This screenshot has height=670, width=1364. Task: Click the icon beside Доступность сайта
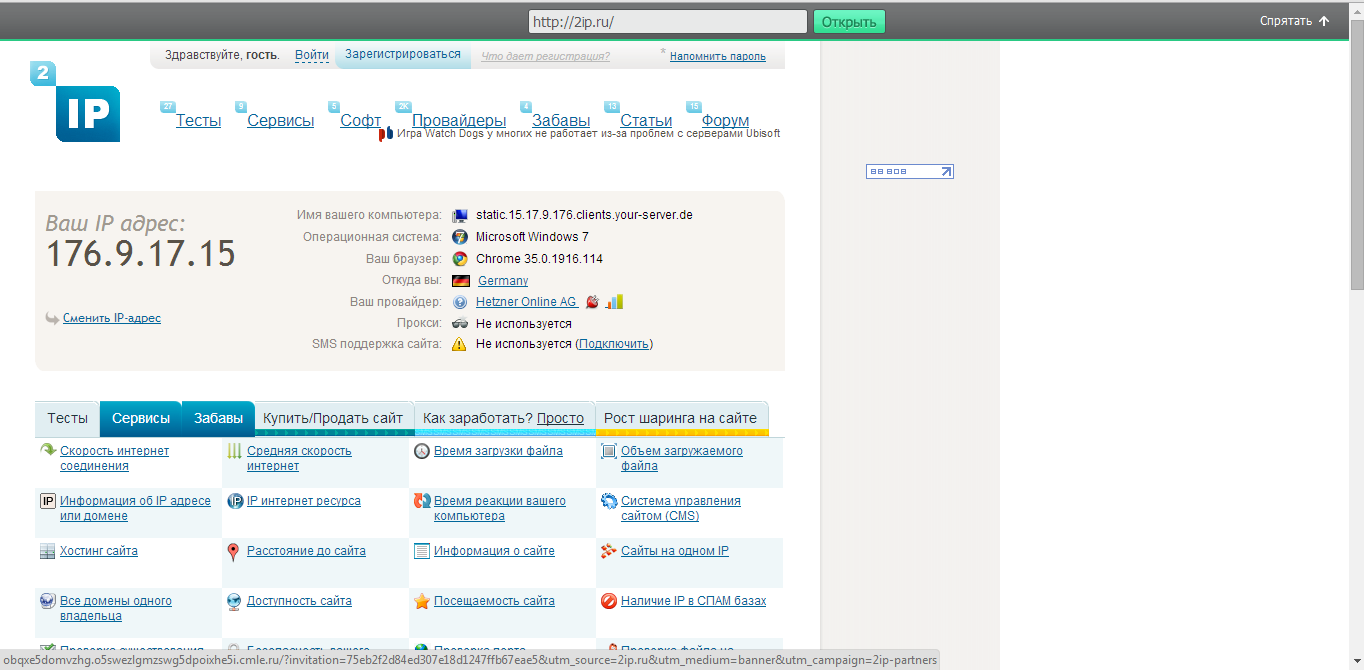(x=234, y=601)
